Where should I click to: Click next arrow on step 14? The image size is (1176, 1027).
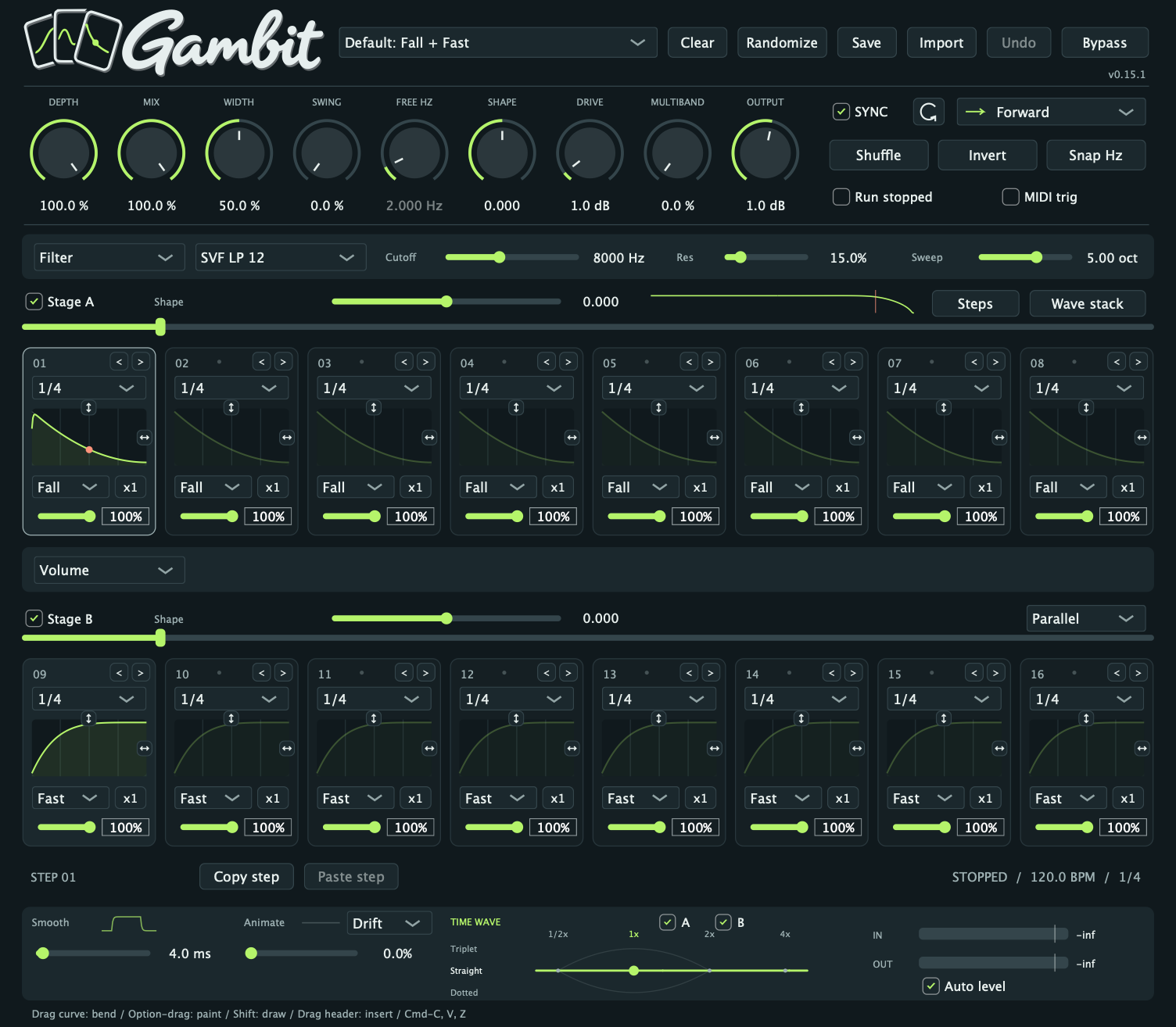click(853, 672)
